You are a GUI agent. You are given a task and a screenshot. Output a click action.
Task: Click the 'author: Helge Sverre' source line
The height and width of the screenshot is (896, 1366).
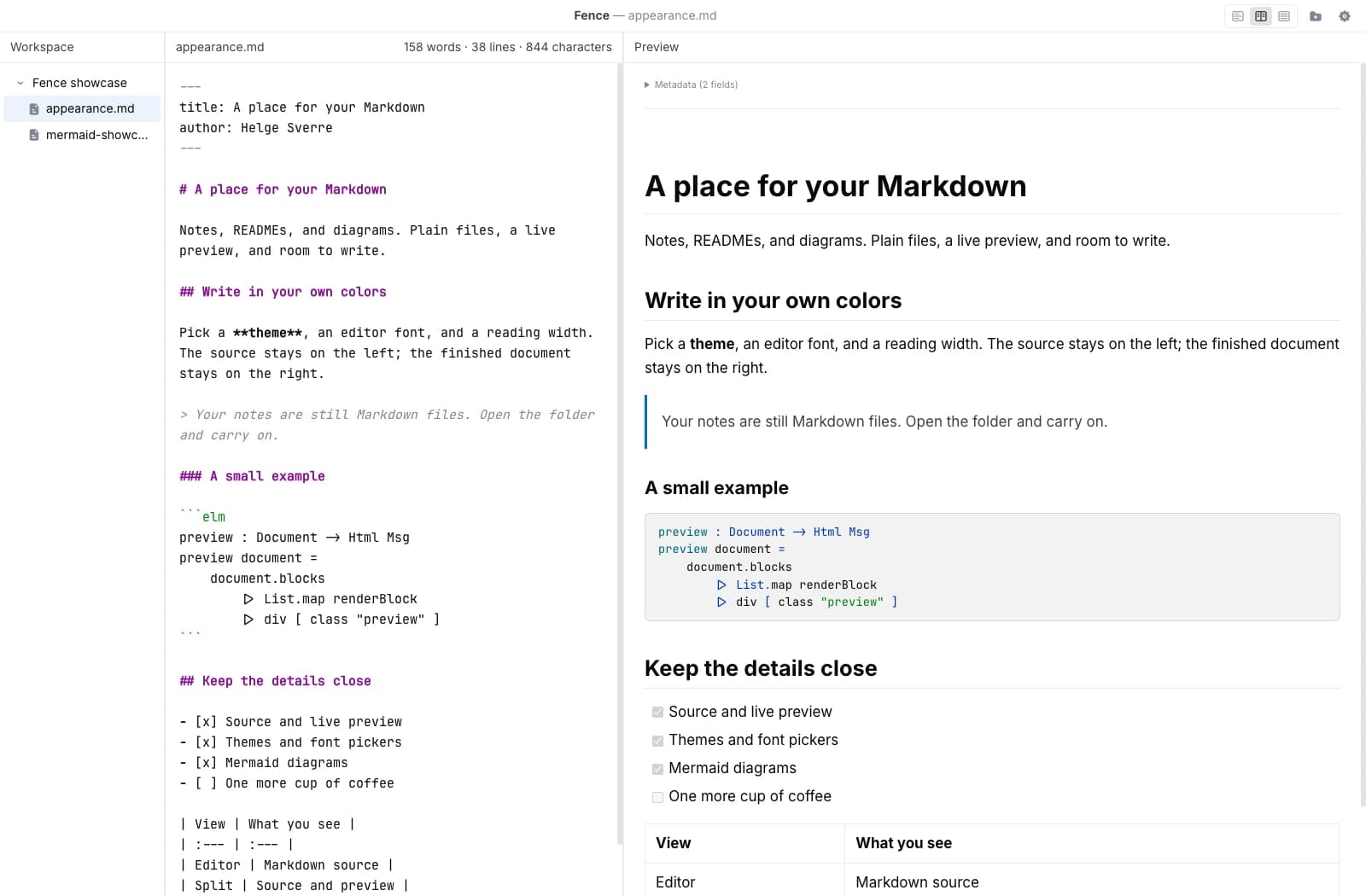tap(256, 128)
